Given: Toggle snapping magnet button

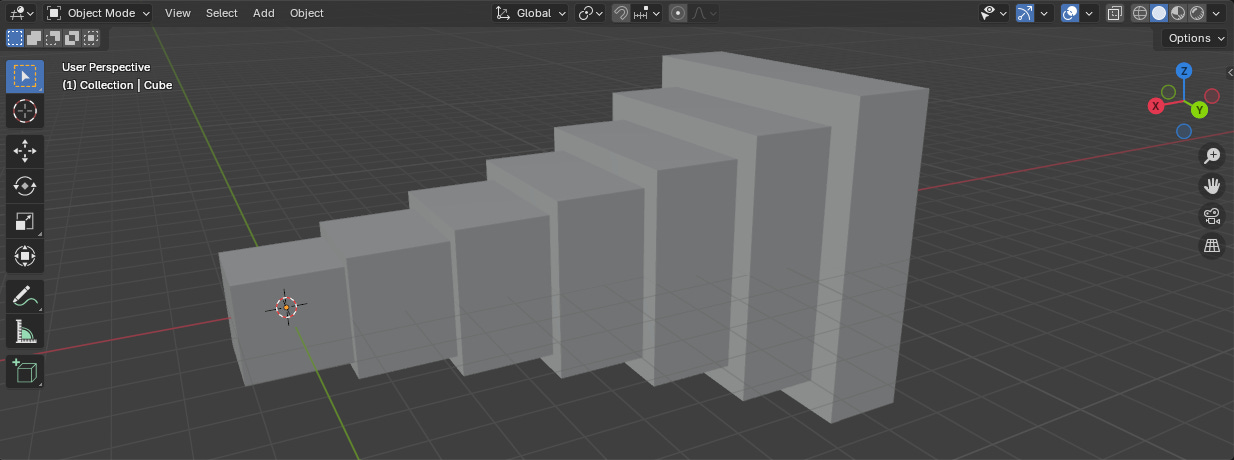Looking at the screenshot, I should tap(621, 13).
